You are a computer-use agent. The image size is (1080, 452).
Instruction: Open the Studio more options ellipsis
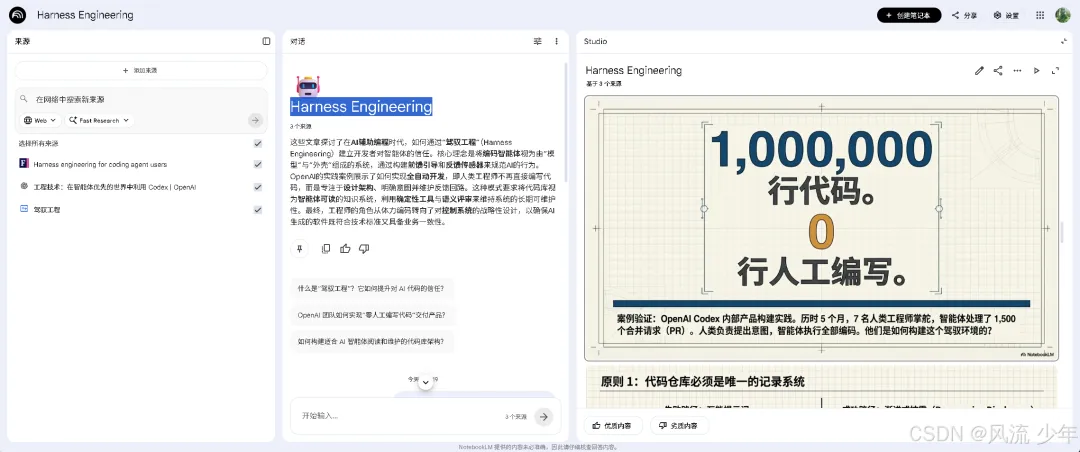click(1017, 70)
